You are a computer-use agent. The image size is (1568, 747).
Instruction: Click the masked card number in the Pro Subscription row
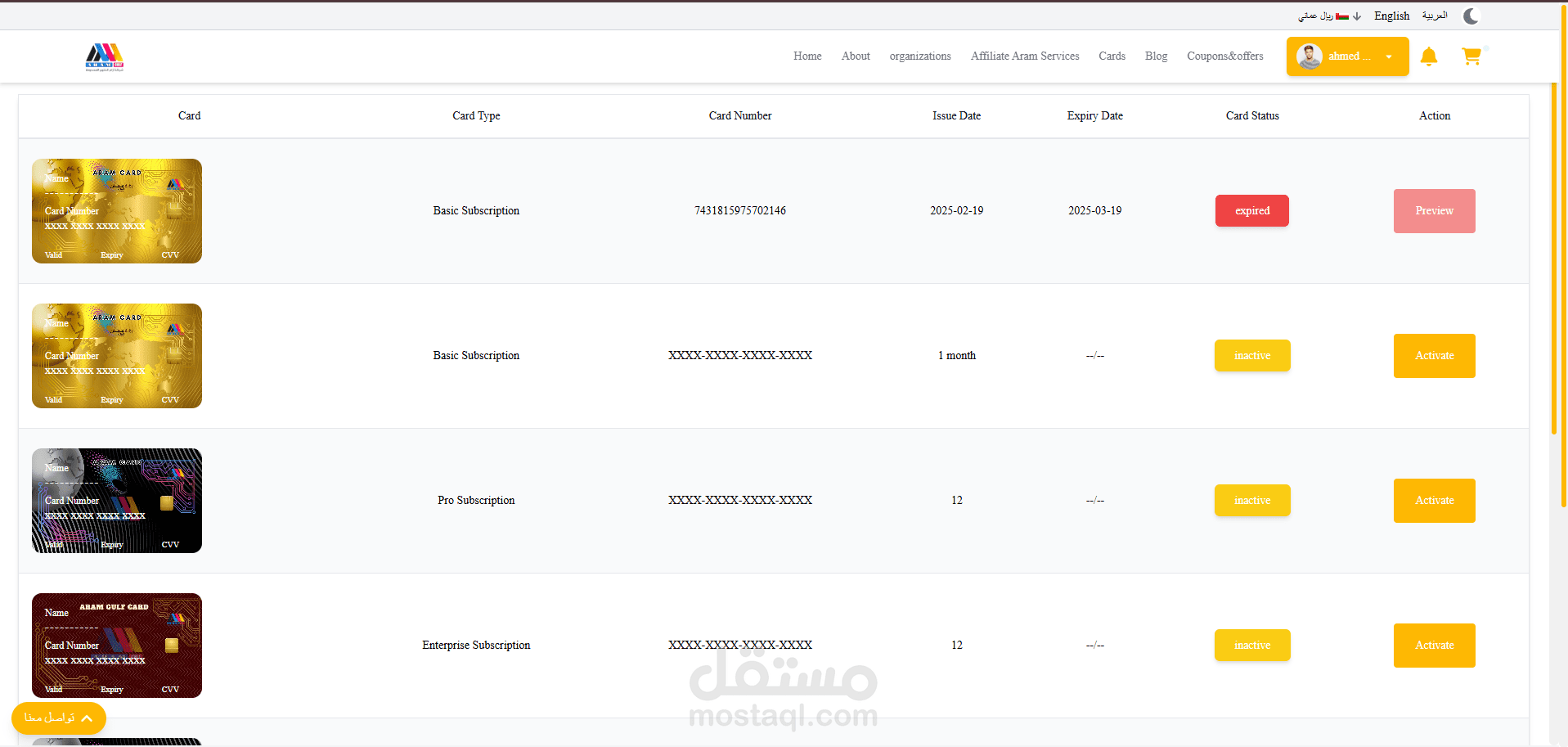(x=740, y=501)
